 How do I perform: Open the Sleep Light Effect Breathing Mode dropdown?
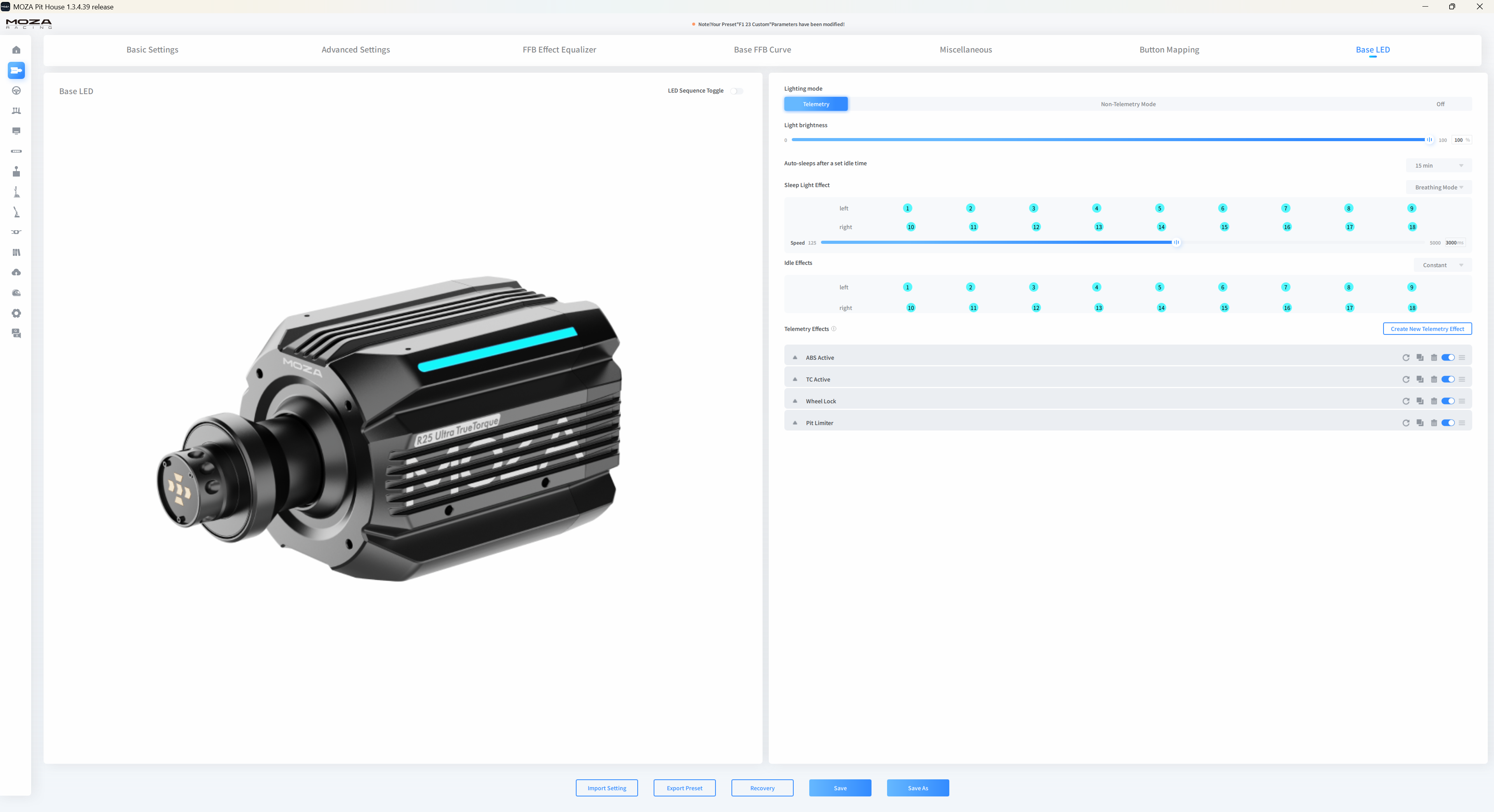1438,187
